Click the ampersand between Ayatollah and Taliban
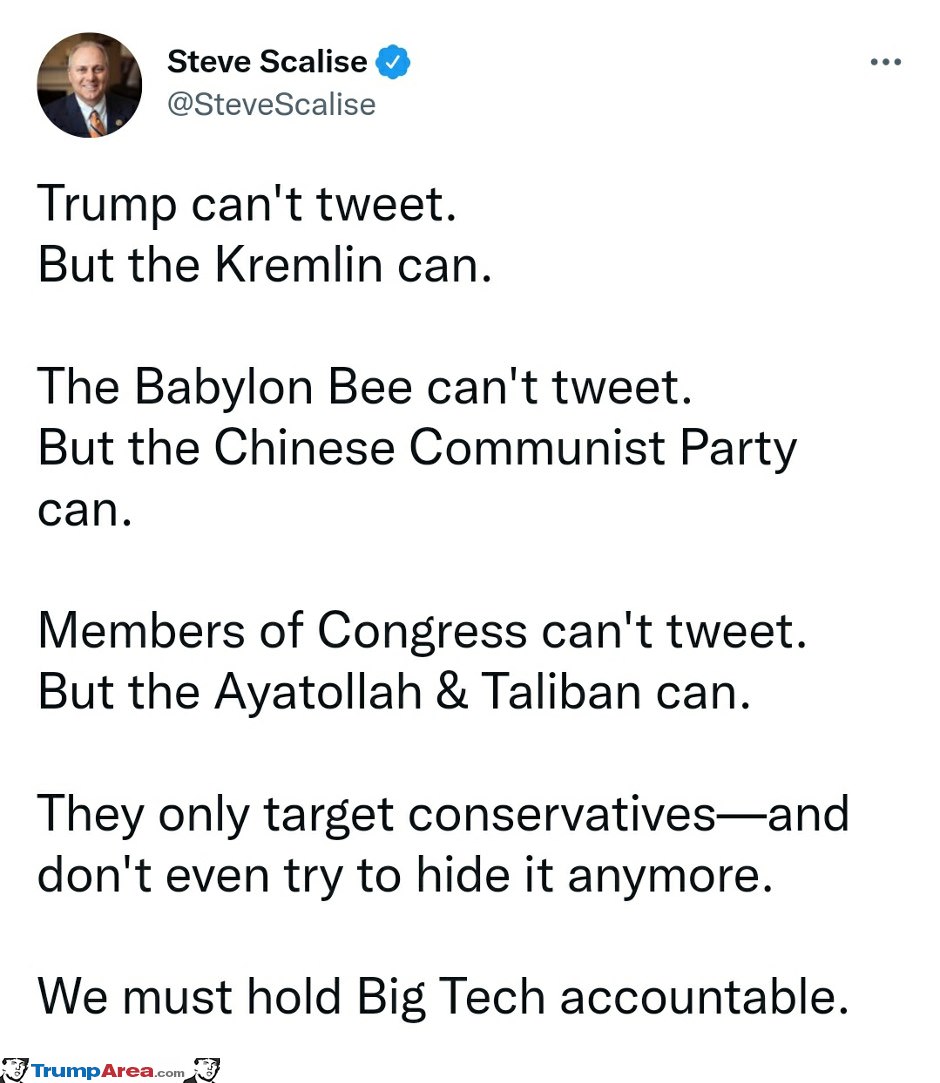940x1083 pixels. click(452, 691)
